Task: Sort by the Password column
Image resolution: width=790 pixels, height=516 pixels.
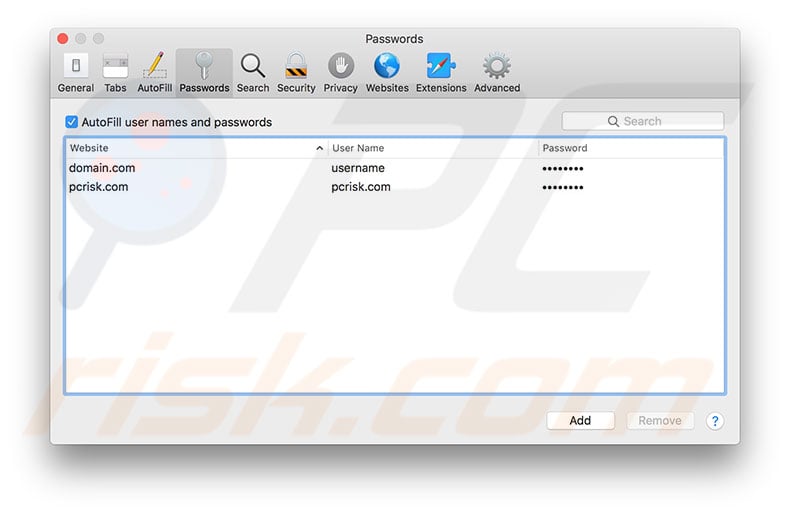Action: coord(631,148)
